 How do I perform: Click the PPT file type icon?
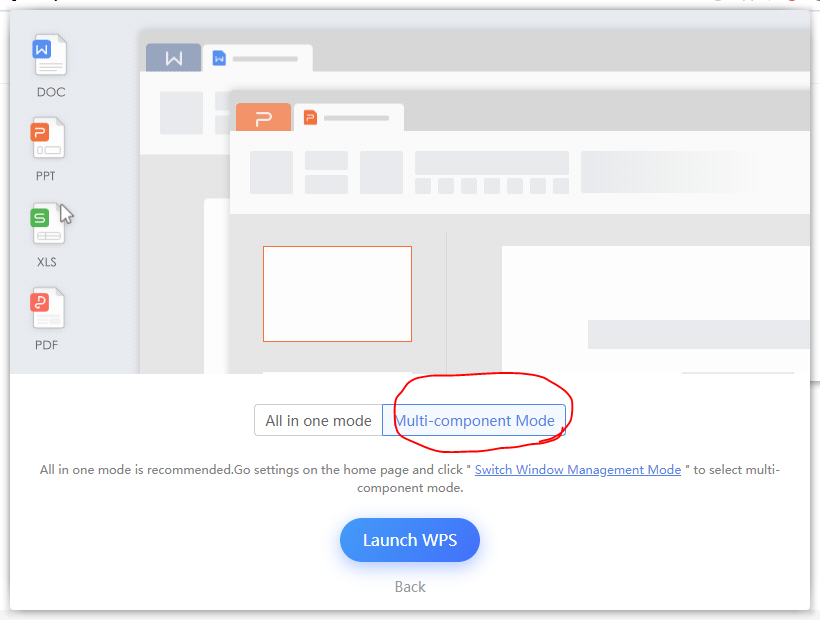[48, 138]
